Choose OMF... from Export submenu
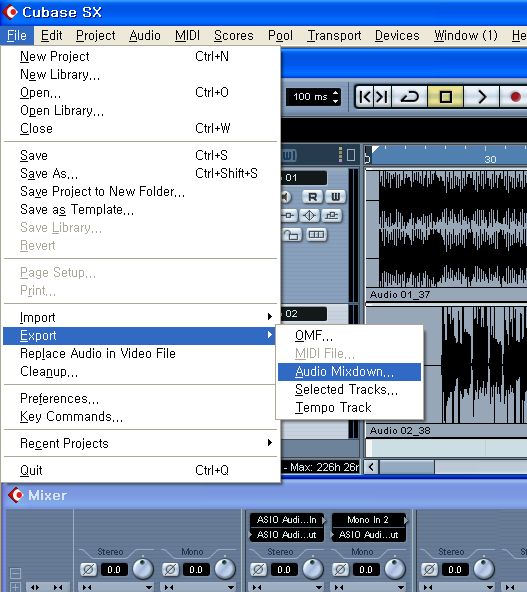This screenshot has height=592, width=527. [x=349, y=336]
